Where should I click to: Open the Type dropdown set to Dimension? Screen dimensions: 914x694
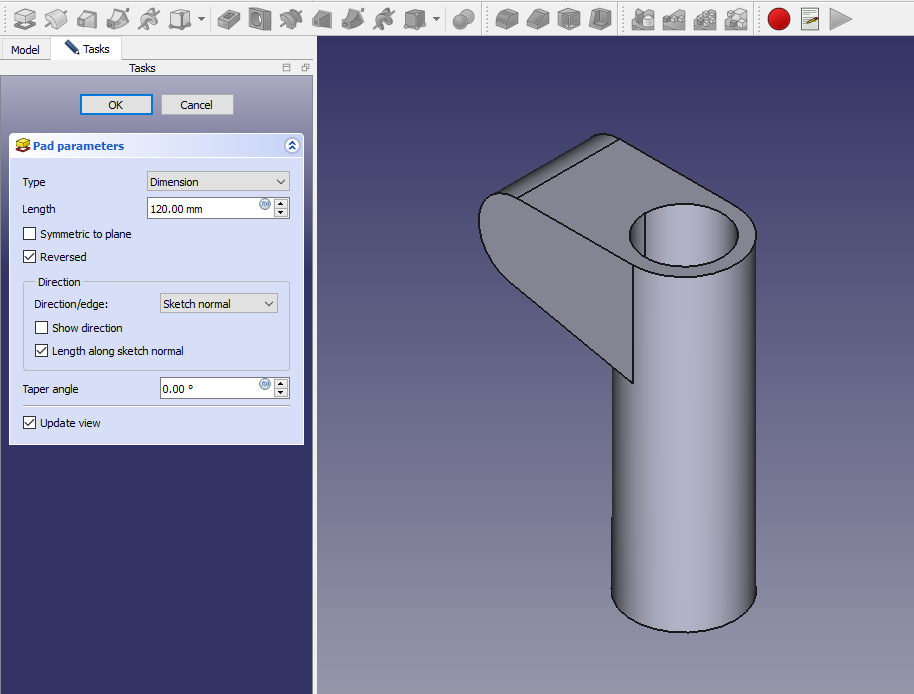tap(218, 182)
